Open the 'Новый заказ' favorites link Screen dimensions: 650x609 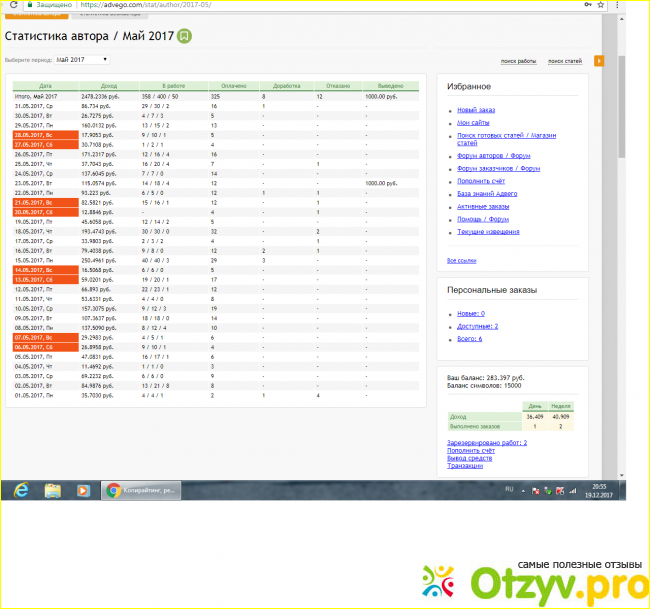[474, 109]
